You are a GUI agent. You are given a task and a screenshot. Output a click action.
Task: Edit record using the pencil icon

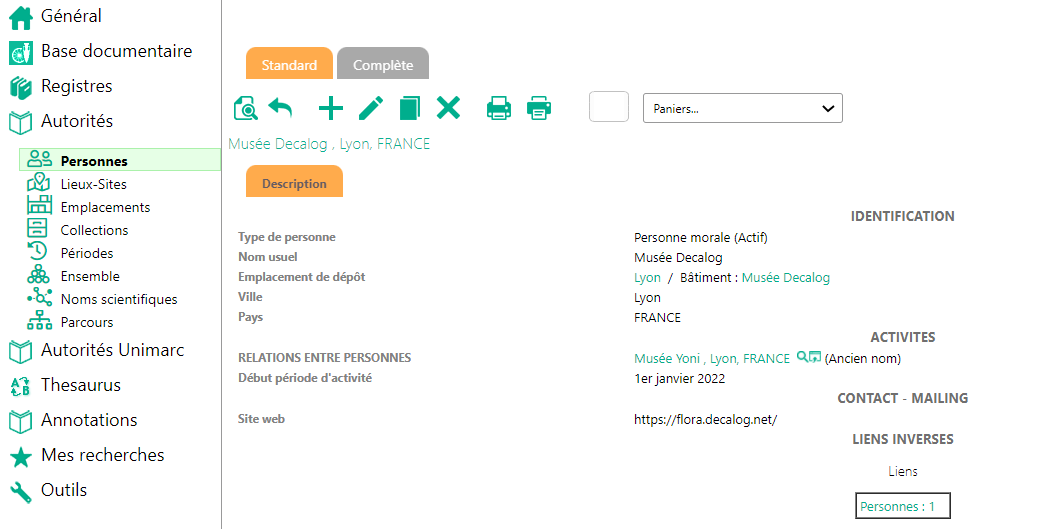(x=371, y=108)
